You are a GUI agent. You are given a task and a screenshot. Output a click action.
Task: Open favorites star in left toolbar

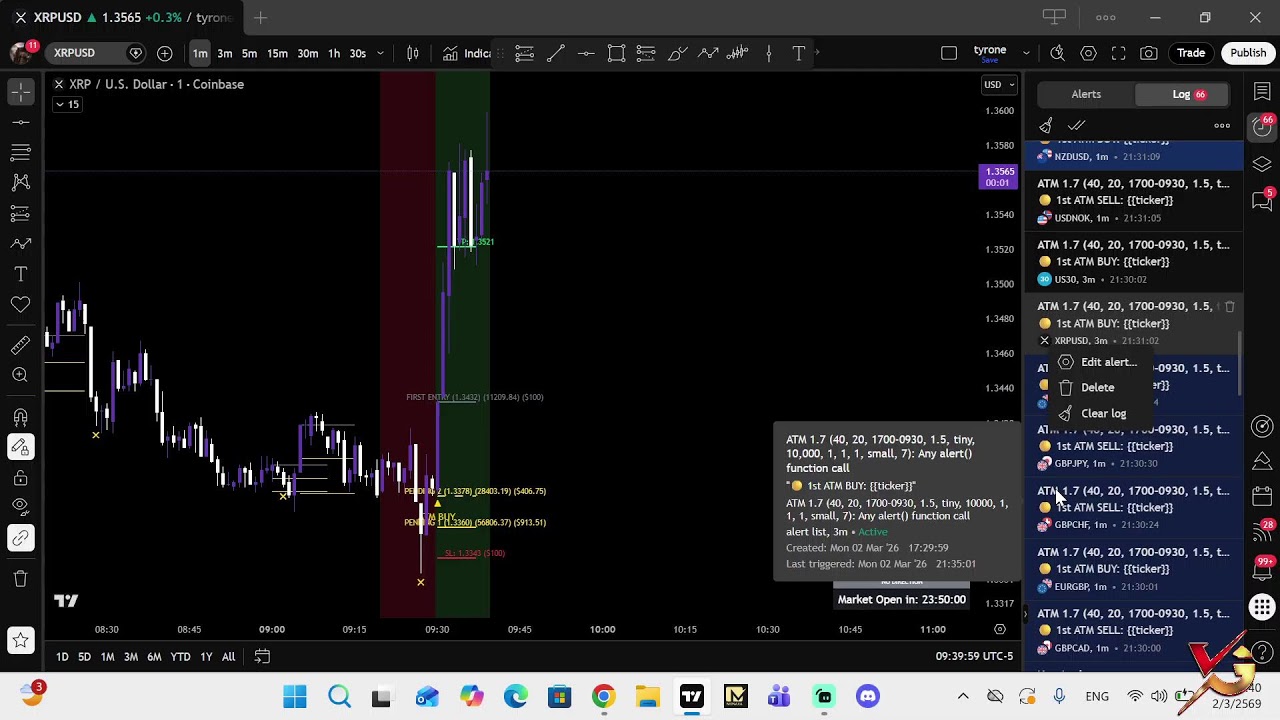20,640
